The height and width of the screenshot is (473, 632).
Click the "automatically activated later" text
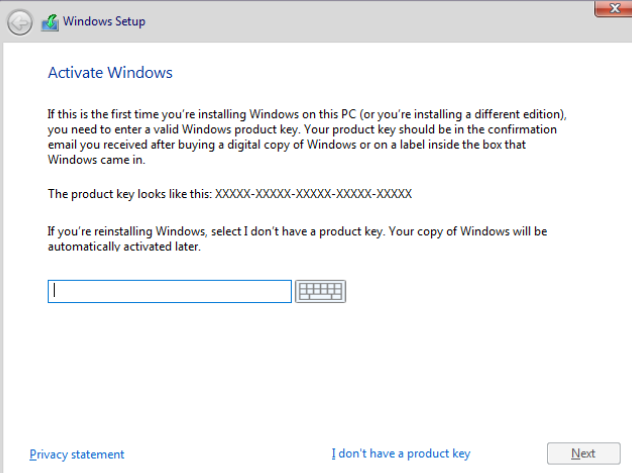(124, 247)
